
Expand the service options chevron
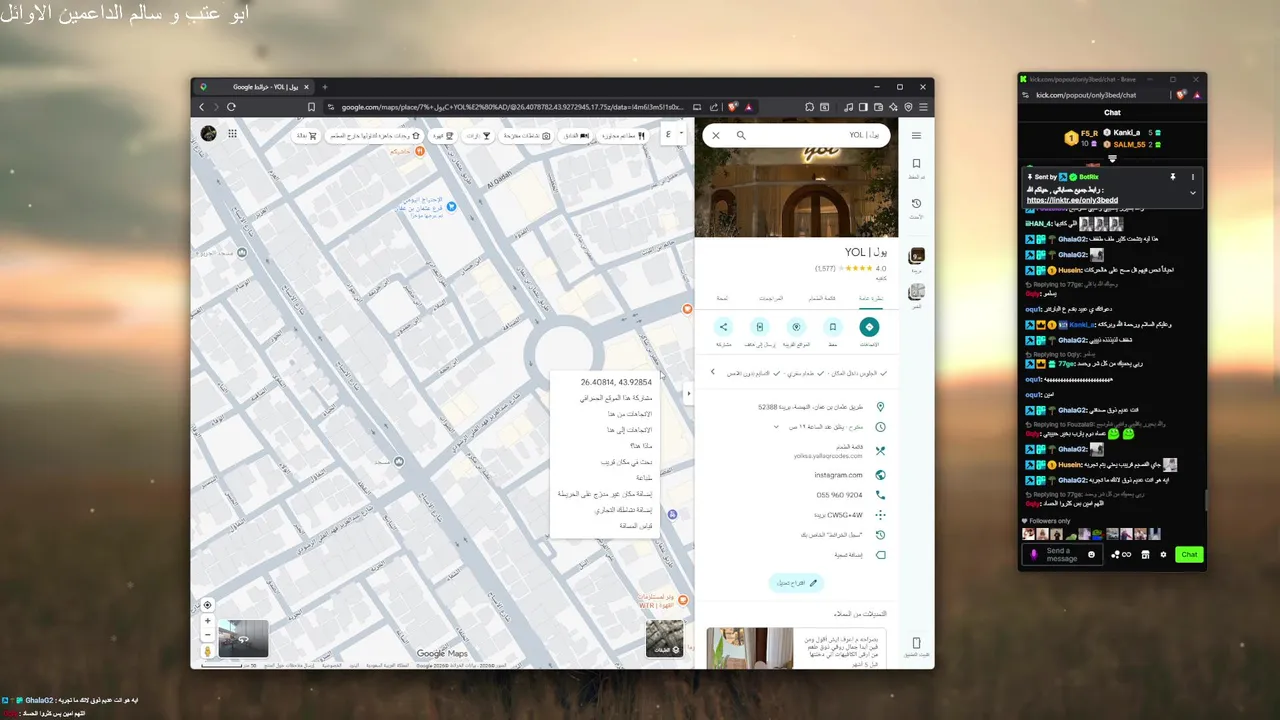(713, 372)
